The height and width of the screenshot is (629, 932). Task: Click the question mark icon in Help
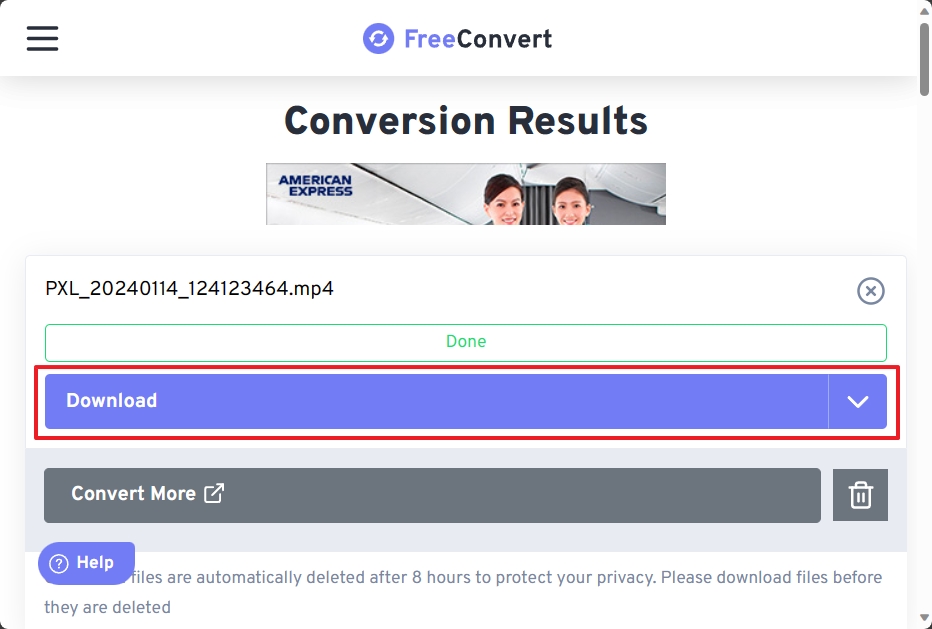click(x=59, y=564)
